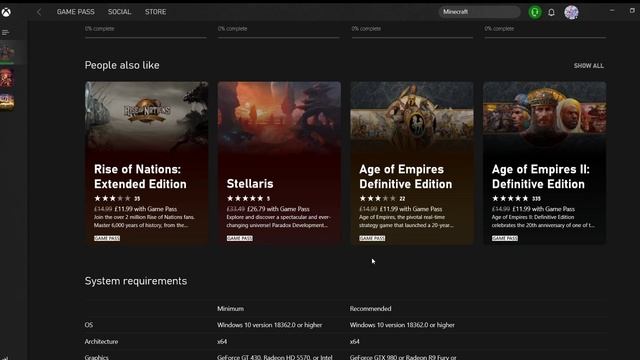Open notifications bell
Screen dimensions: 640x360
551,12
